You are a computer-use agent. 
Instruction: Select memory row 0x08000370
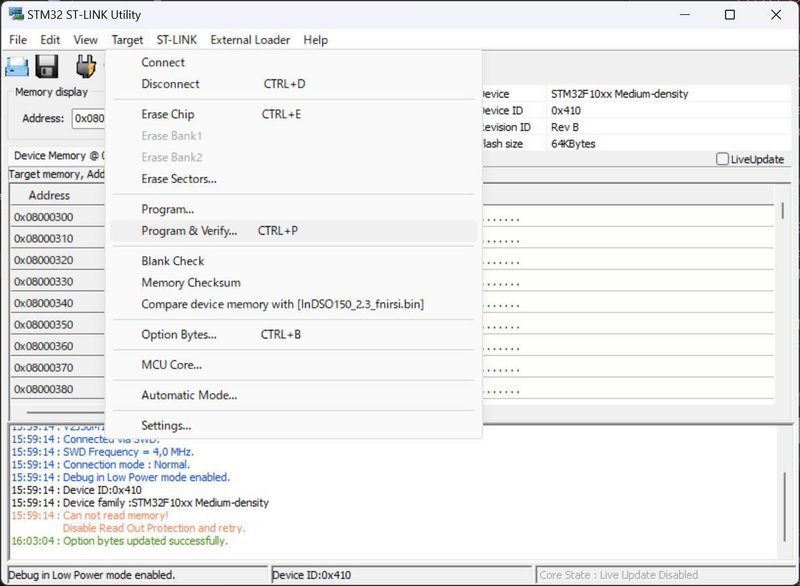pyautogui.click(x=57, y=367)
